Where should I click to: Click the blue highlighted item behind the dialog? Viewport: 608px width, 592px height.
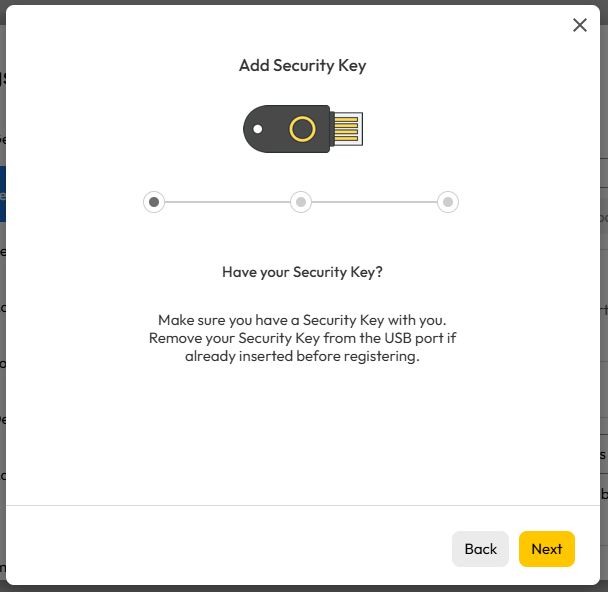[x=3, y=193]
